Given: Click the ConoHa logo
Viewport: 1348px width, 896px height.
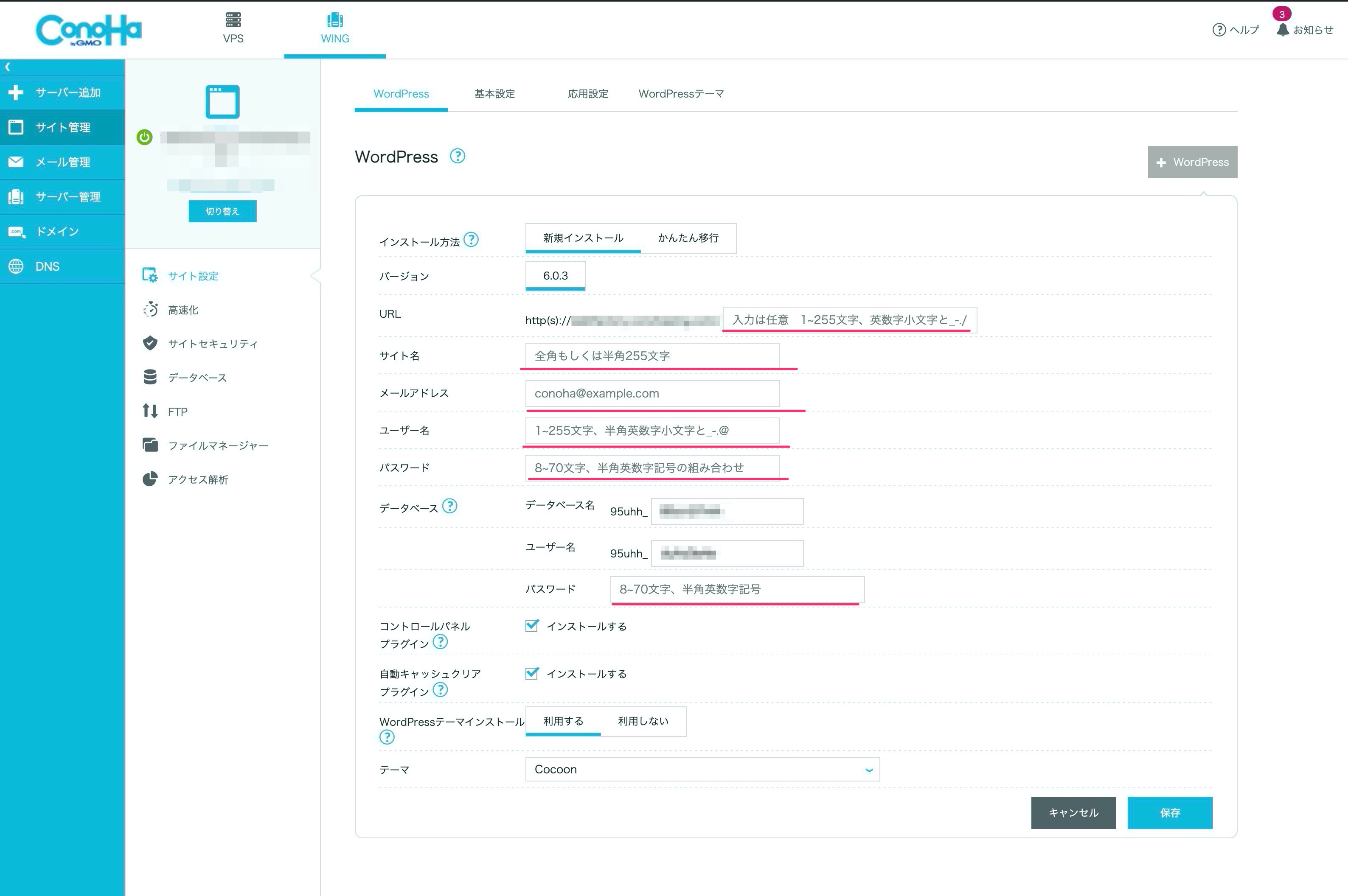Looking at the screenshot, I should coord(89,30).
